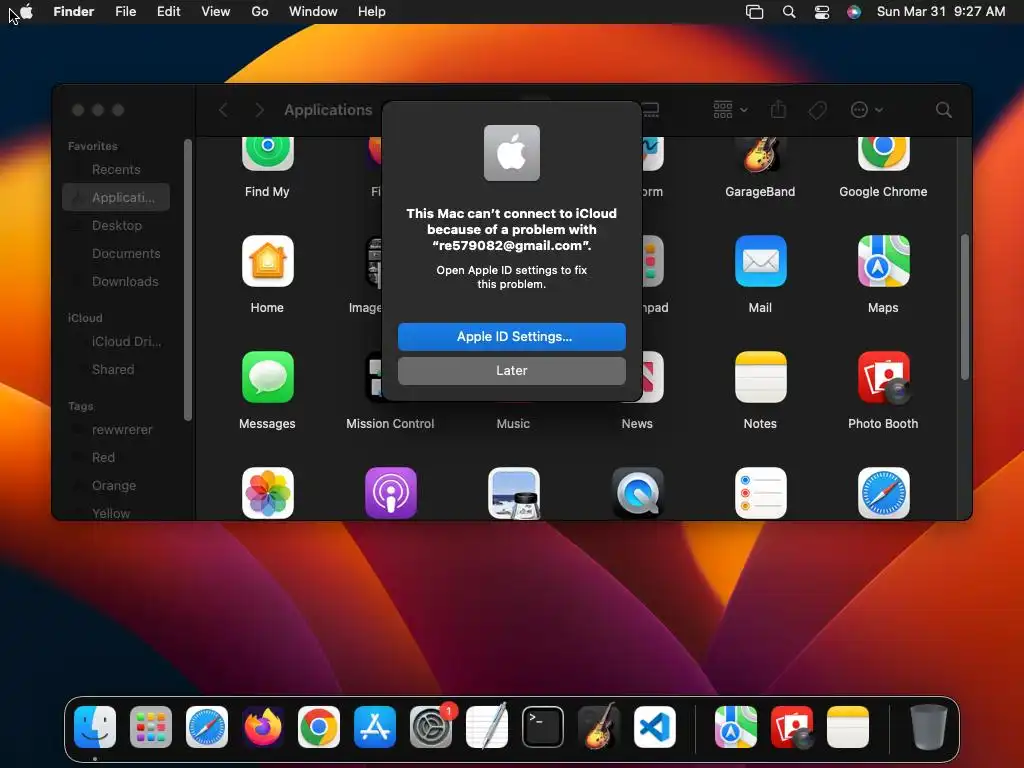The image size is (1024, 768).
Task: Go back in Finder toolbar
Action: [x=223, y=110]
